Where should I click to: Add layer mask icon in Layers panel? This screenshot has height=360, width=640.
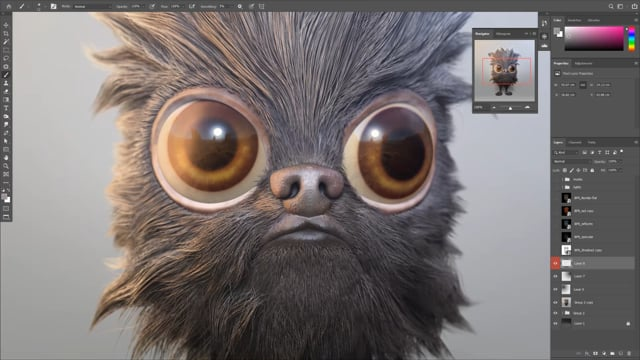pos(595,353)
